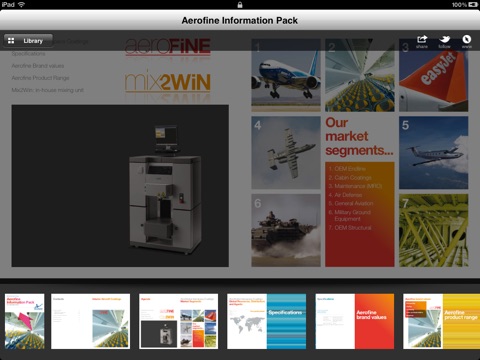Tap the small private plane image 5
480x360 pixels.
pyautogui.click(x=434, y=153)
